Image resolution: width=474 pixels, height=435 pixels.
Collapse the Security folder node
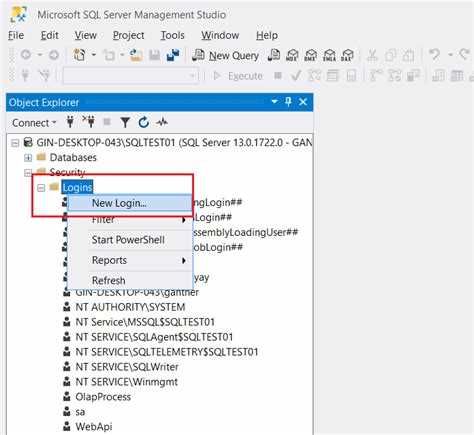(x=28, y=173)
